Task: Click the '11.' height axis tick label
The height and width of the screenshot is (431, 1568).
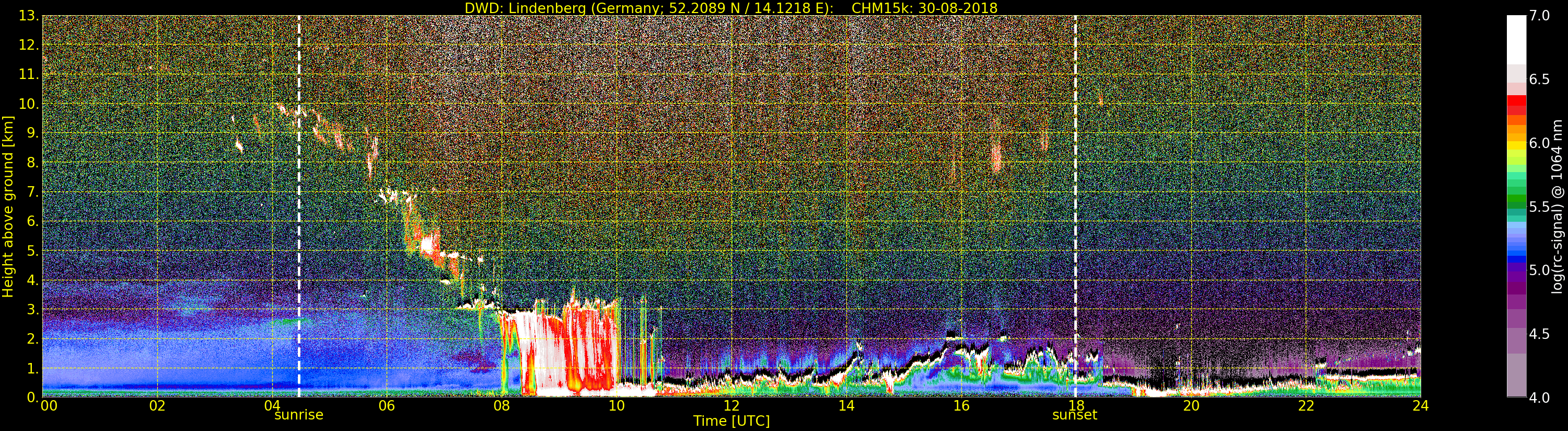Action: pos(29,74)
